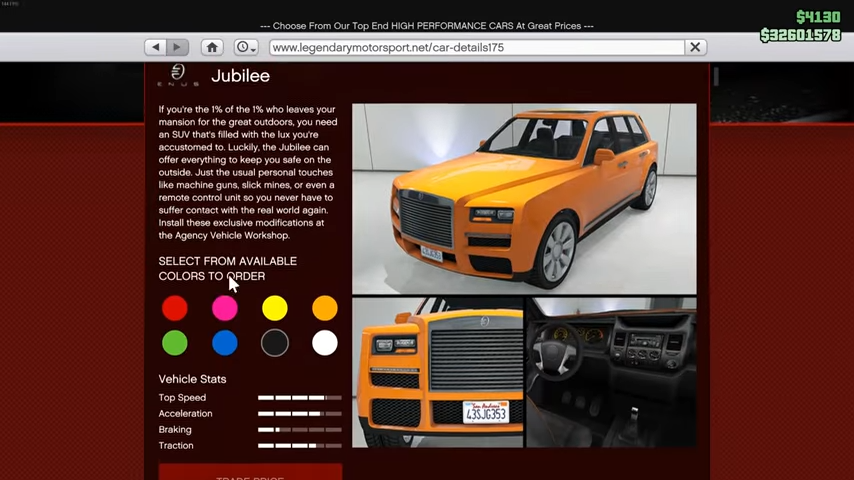Select the blue color swatch

coord(224,343)
